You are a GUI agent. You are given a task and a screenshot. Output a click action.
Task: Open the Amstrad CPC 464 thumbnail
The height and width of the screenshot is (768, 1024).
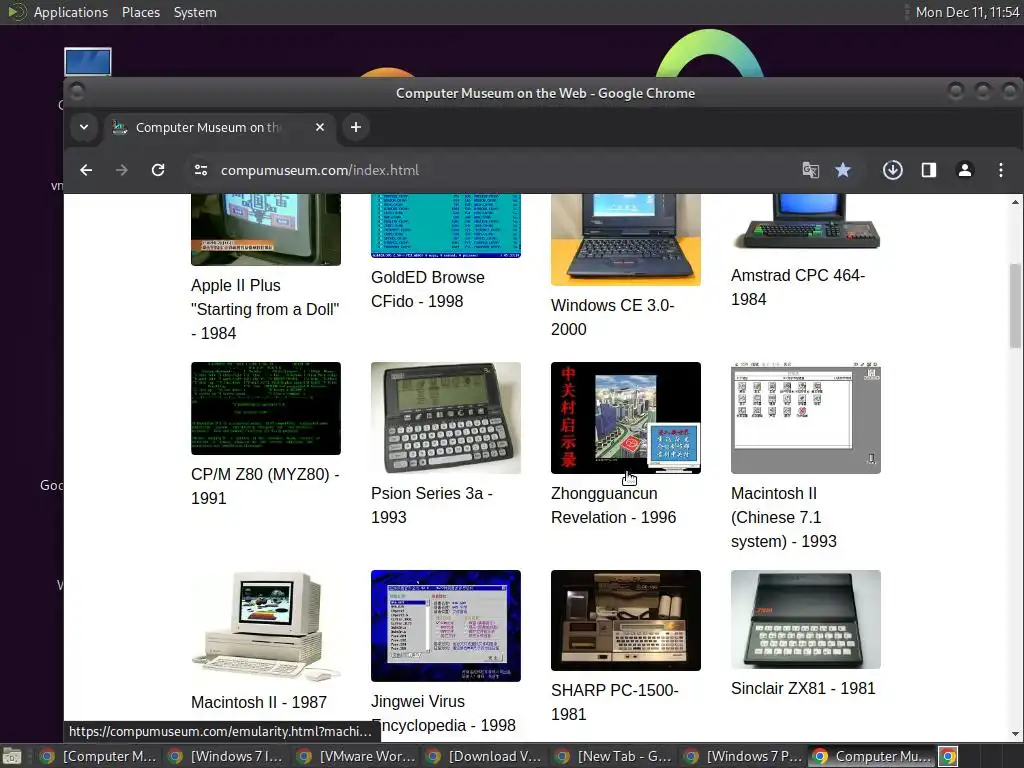pyautogui.click(x=806, y=221)
